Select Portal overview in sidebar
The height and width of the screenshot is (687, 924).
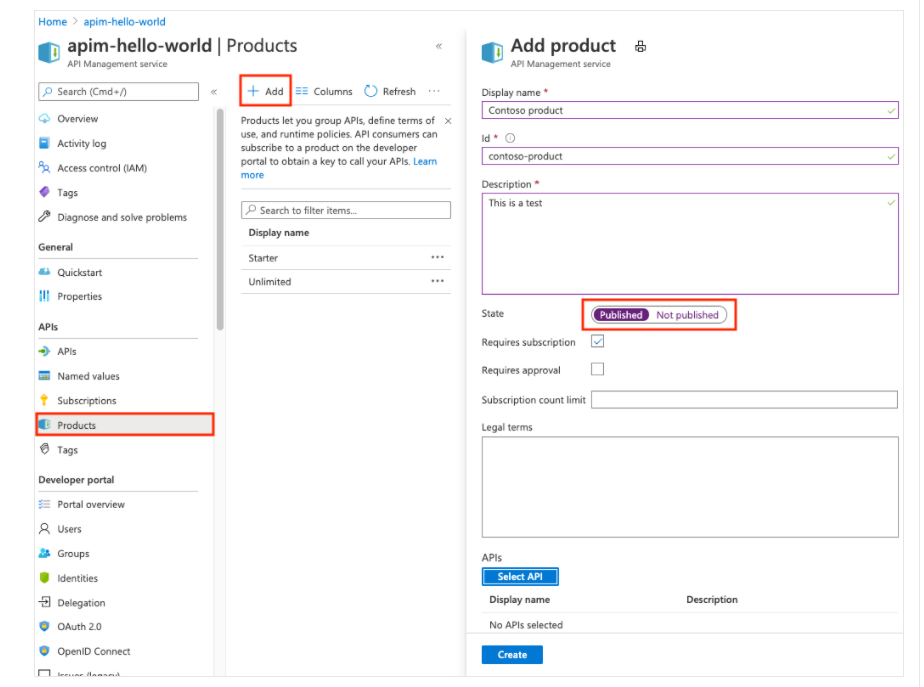coord(91,505)
